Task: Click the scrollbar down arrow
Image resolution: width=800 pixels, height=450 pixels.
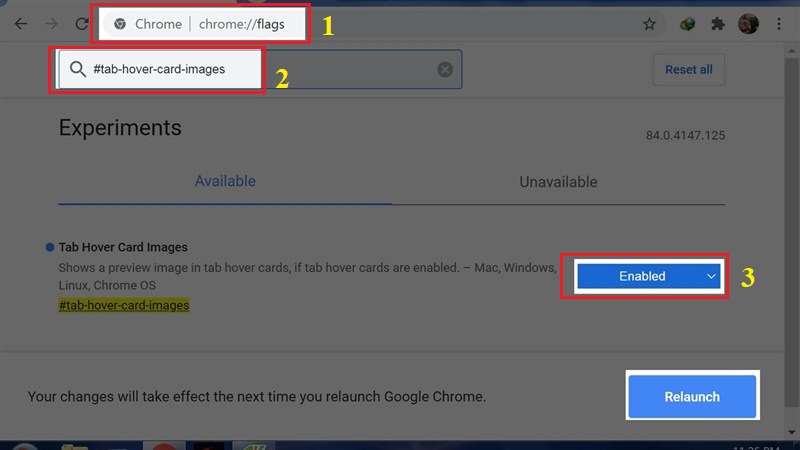Action: pyautogui.click(x=791, y=432)
